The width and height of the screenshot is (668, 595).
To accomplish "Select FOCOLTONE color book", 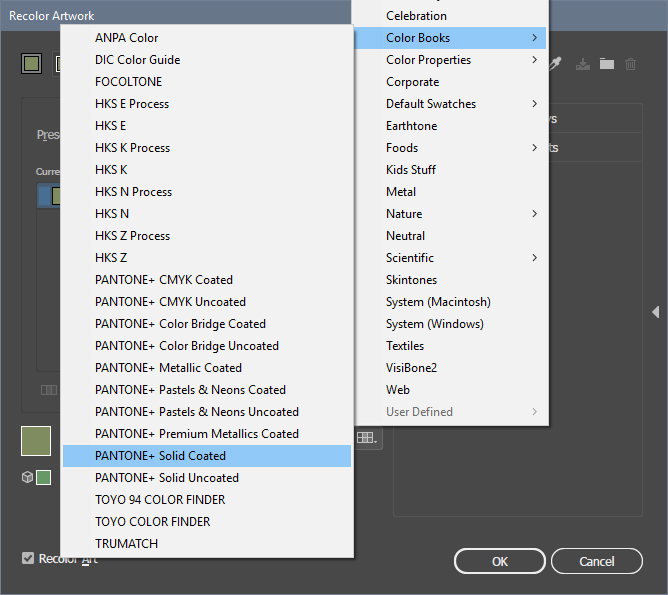I will [x=207, y=82].
